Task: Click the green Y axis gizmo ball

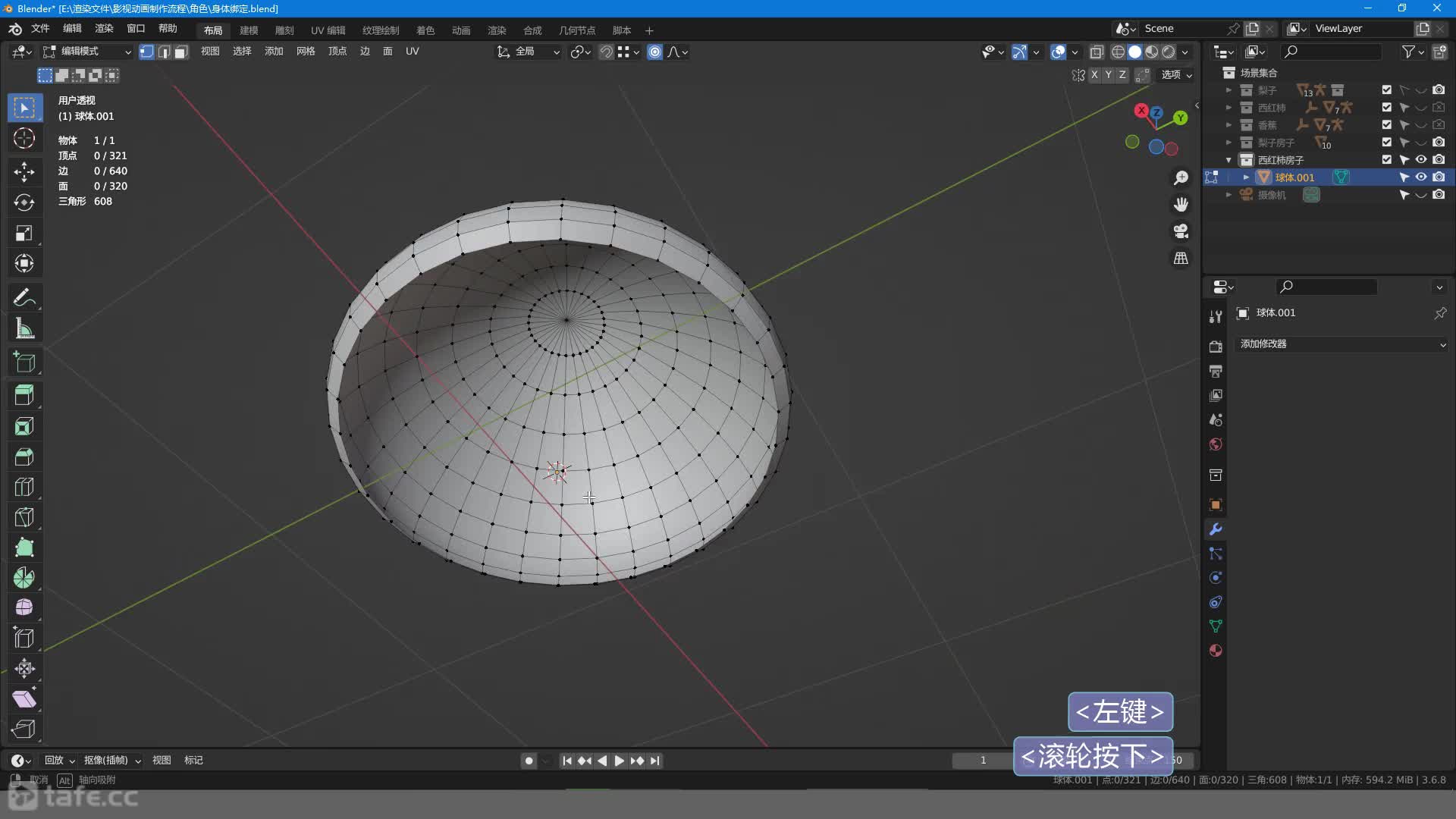Action: click(1181, 118)
